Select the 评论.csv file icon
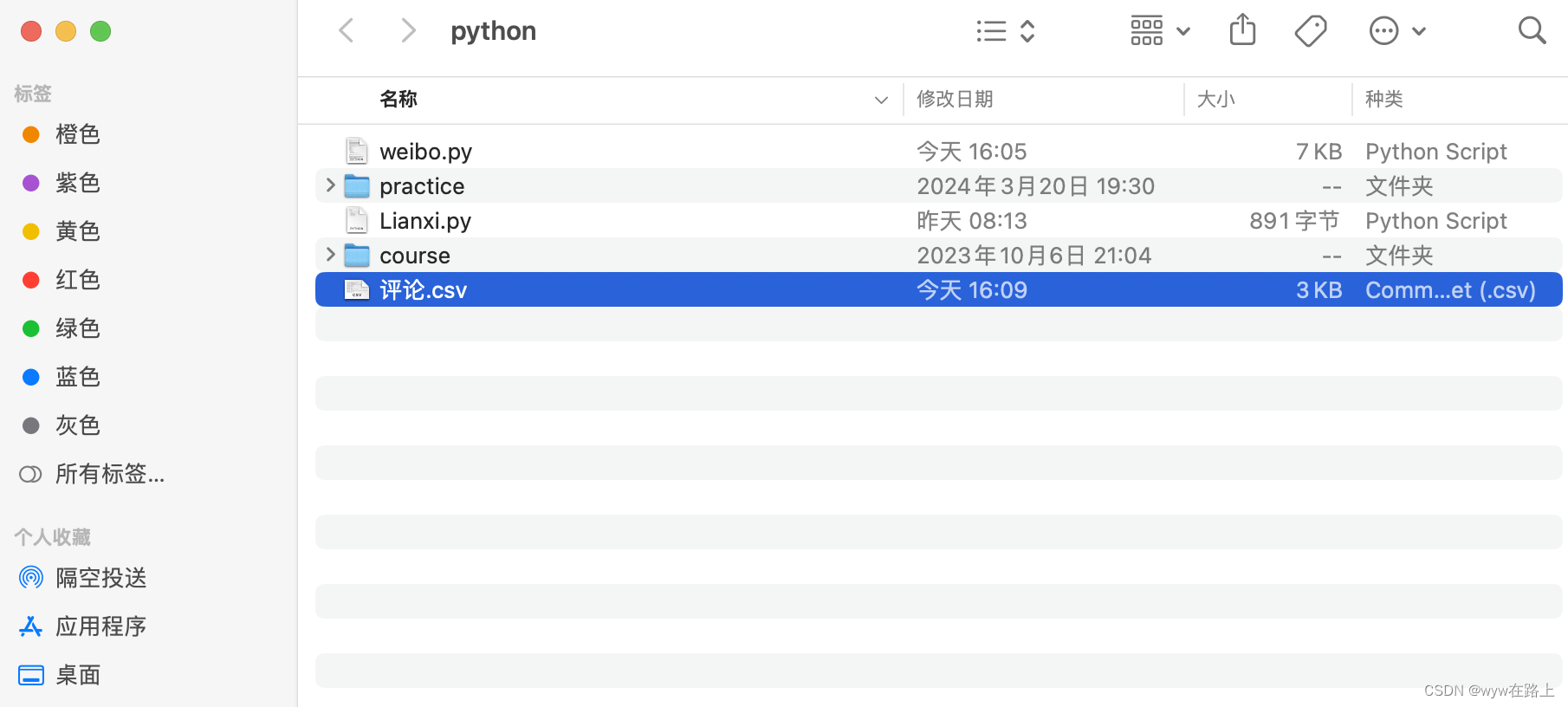The image size is (1568, 707). point(357,289)
